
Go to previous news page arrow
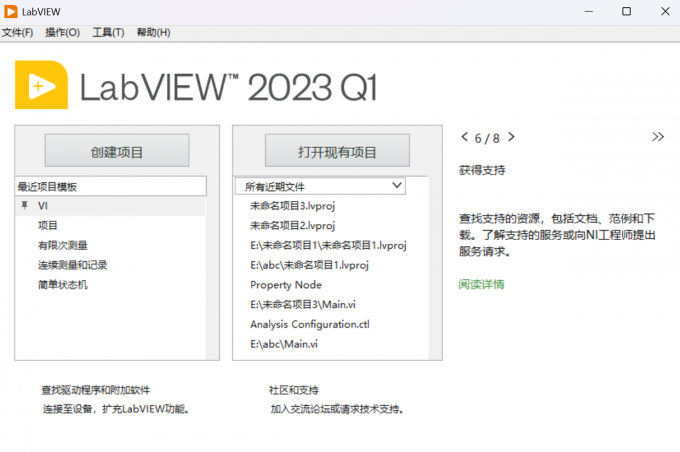464,137
